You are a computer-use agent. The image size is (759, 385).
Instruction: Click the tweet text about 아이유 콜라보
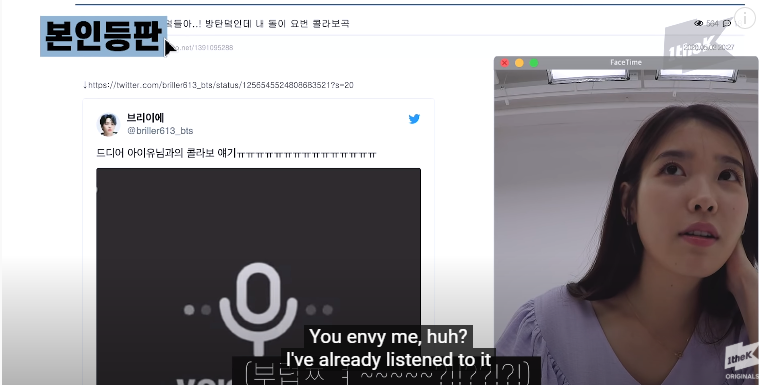click(236, 154)
